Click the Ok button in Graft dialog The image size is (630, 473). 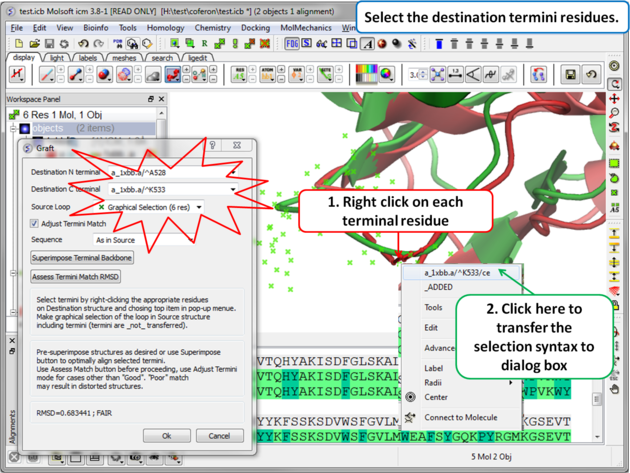[x=166, y=436]
